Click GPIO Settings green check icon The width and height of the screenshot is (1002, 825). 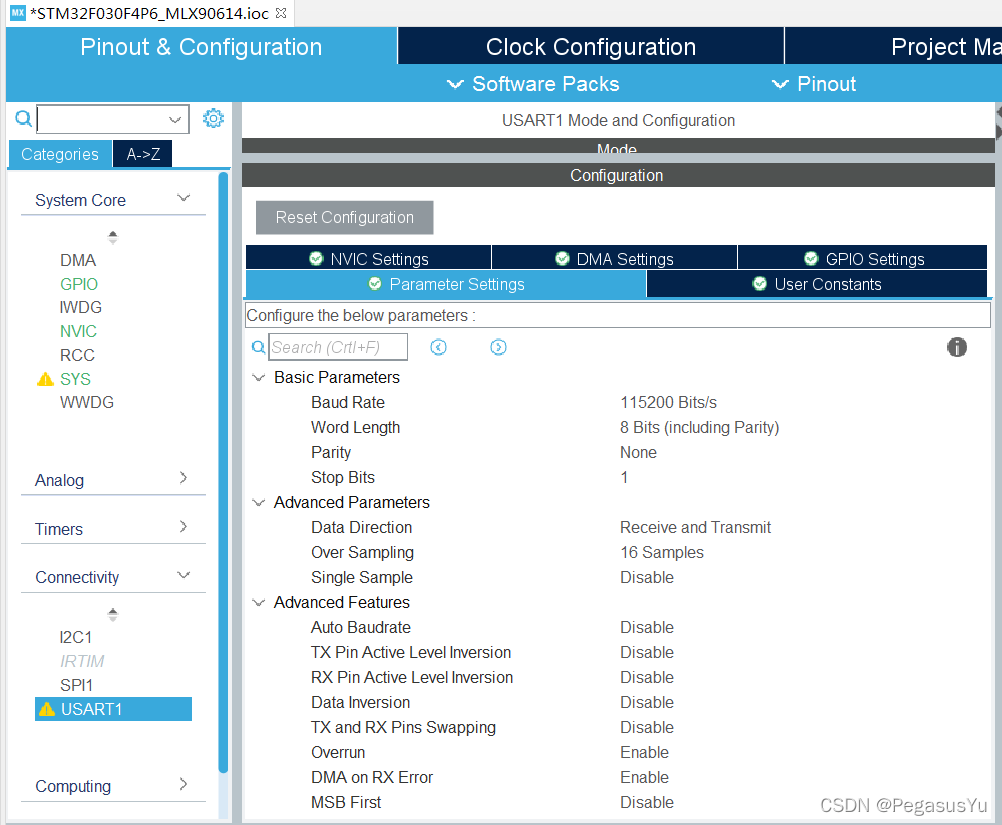click(811, 258)
